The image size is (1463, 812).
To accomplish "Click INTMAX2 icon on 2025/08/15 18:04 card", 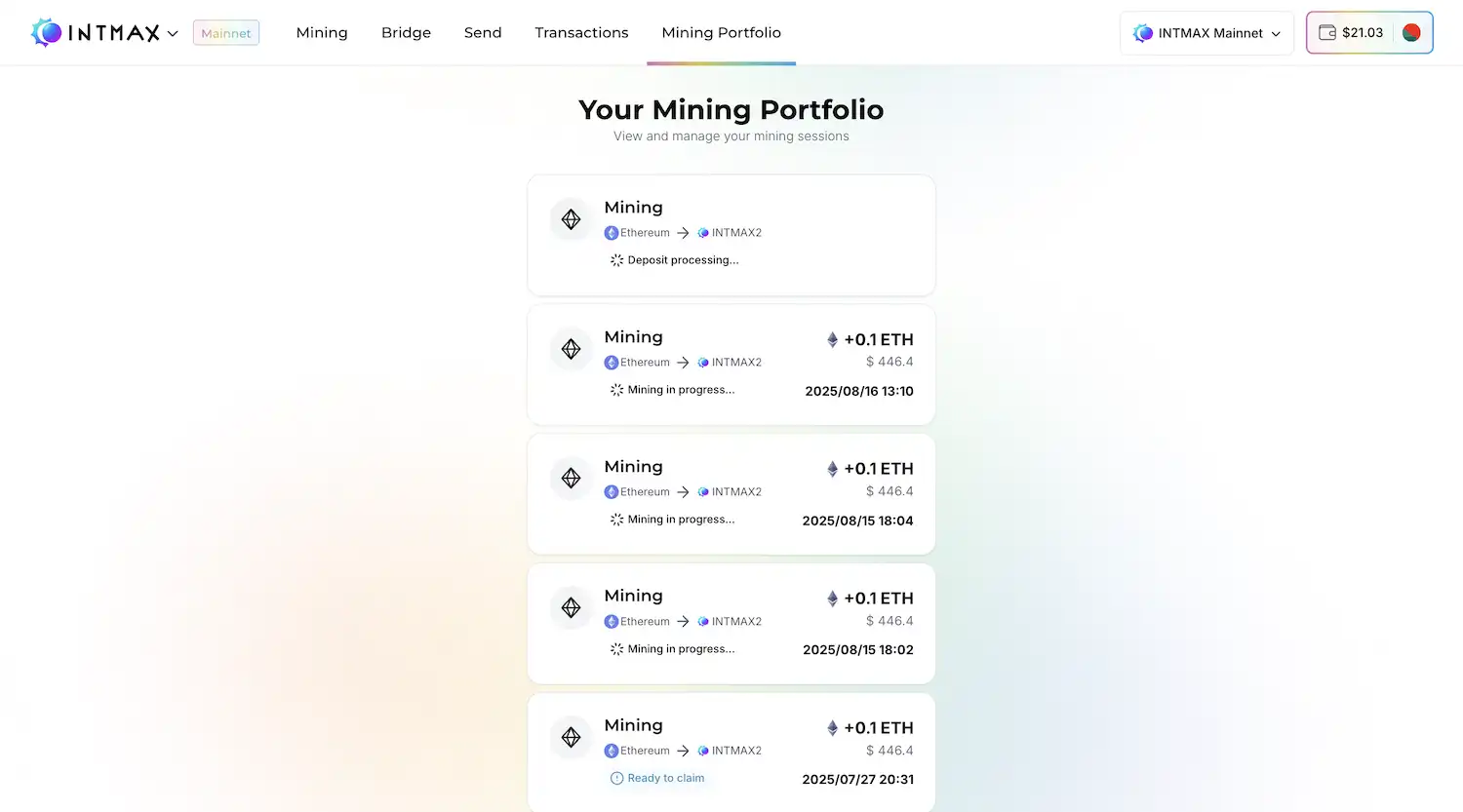I will coord(703,492).
